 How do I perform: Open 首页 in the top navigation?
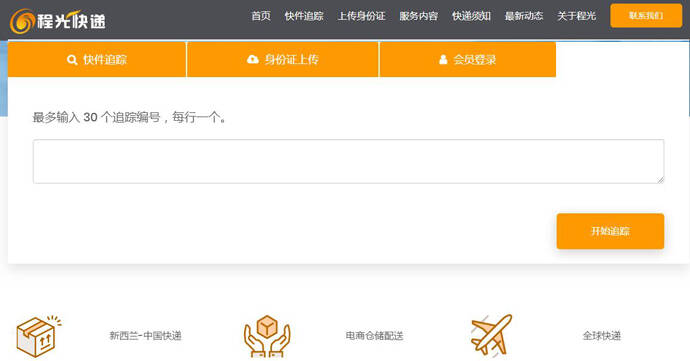(x=261, y=16)
